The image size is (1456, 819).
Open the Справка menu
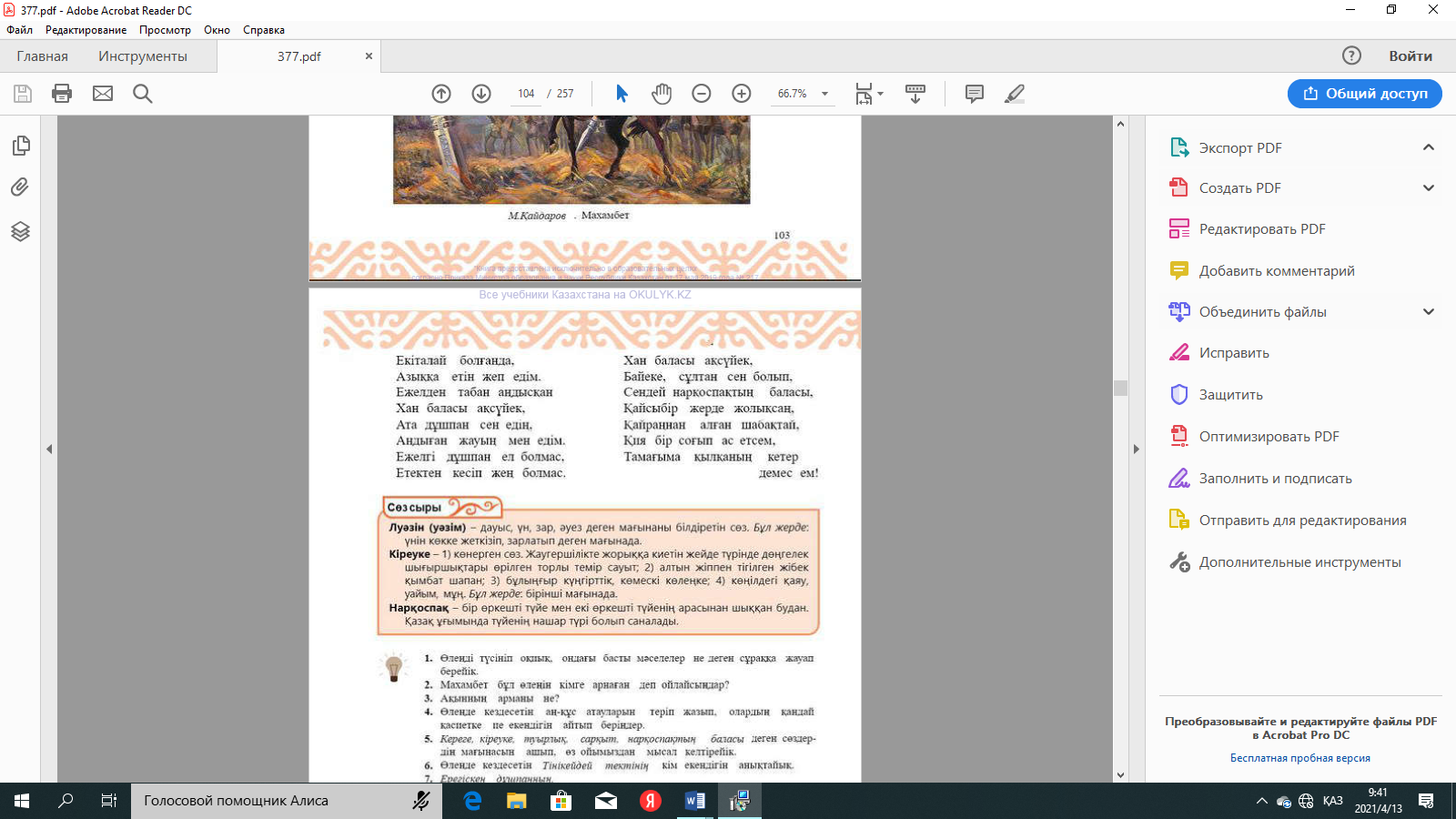(x=264, y=30)
